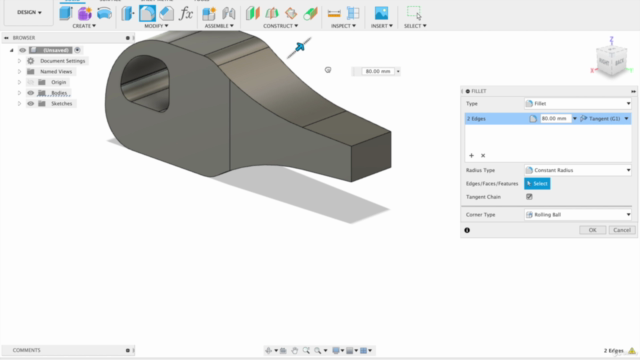Expand the Document Settings tree node

[19, 61]
